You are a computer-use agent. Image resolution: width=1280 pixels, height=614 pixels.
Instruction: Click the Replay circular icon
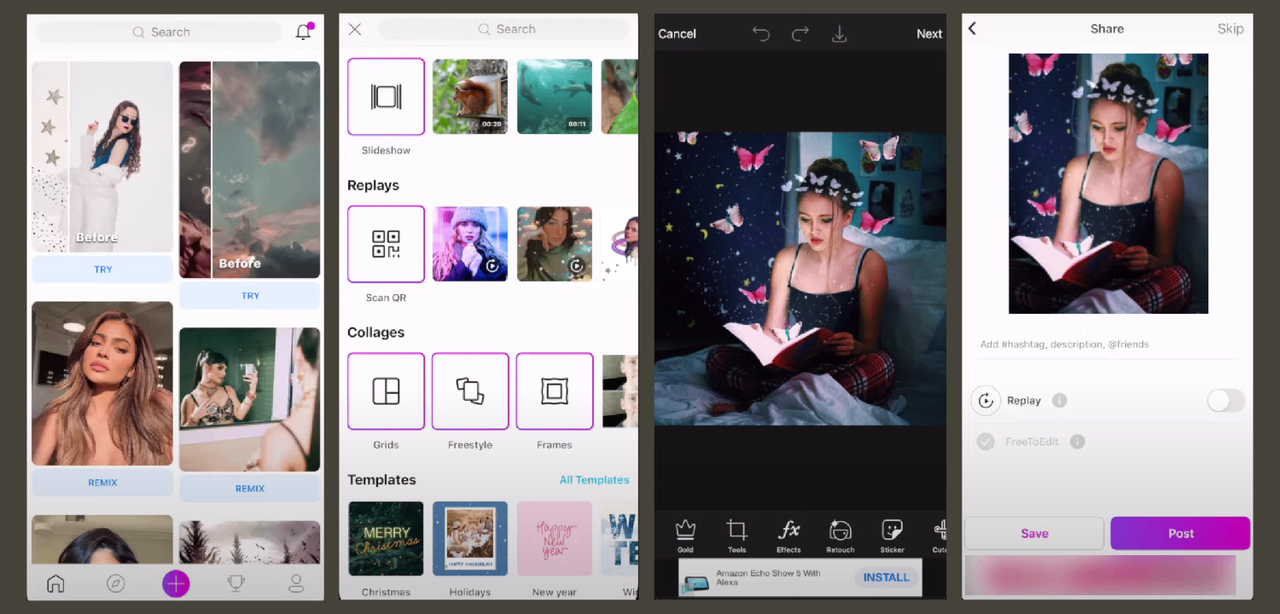point(986,400)
